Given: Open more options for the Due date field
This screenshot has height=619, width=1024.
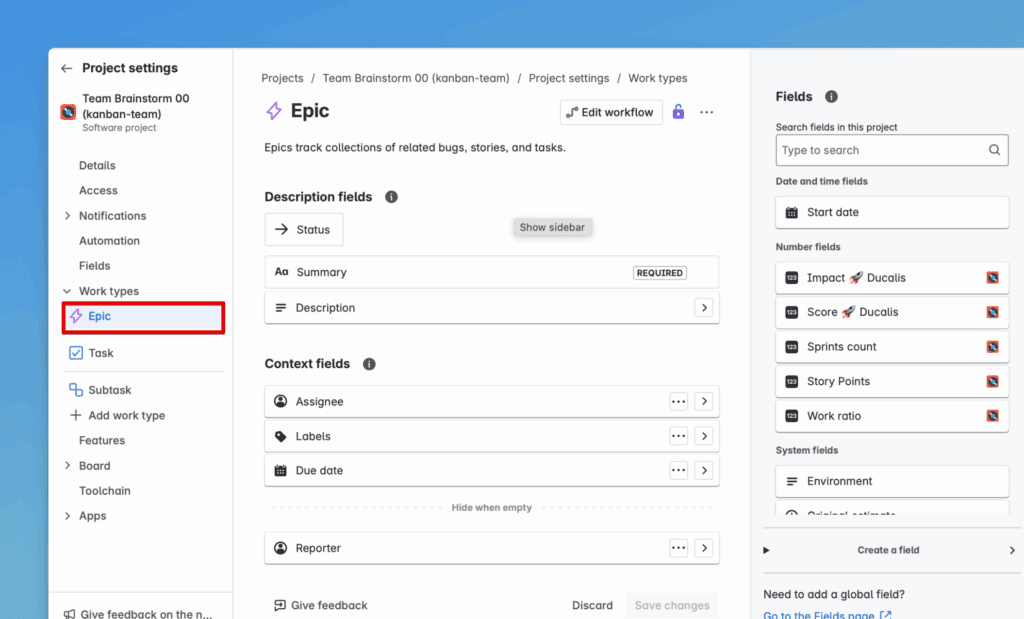Looking at the screenshot, I should point(679,471).
